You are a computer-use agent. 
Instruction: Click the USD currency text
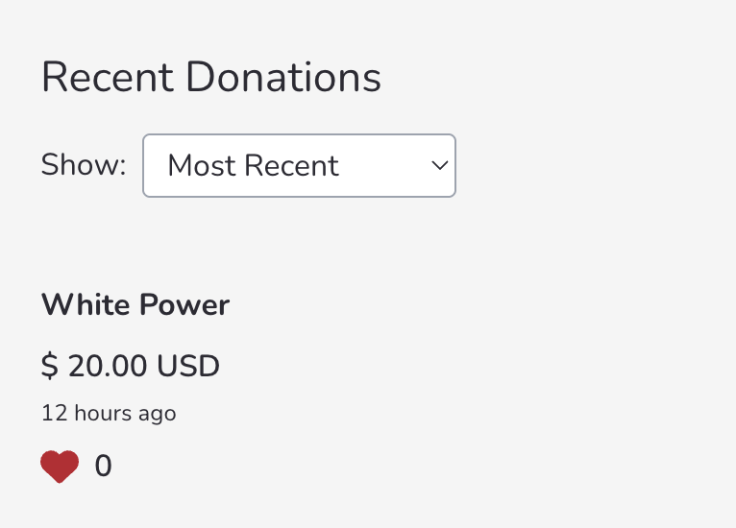tap(188, 366)
